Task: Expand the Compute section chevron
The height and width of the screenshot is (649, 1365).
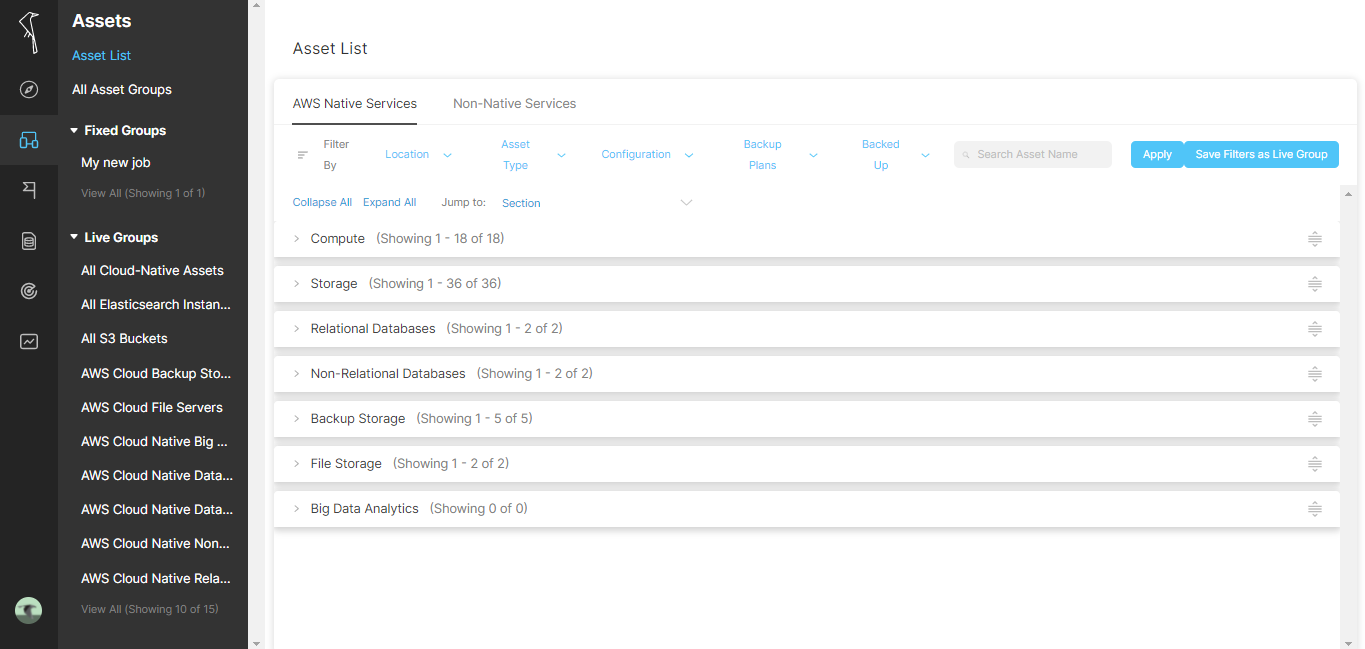Action: tap(296, 239)
